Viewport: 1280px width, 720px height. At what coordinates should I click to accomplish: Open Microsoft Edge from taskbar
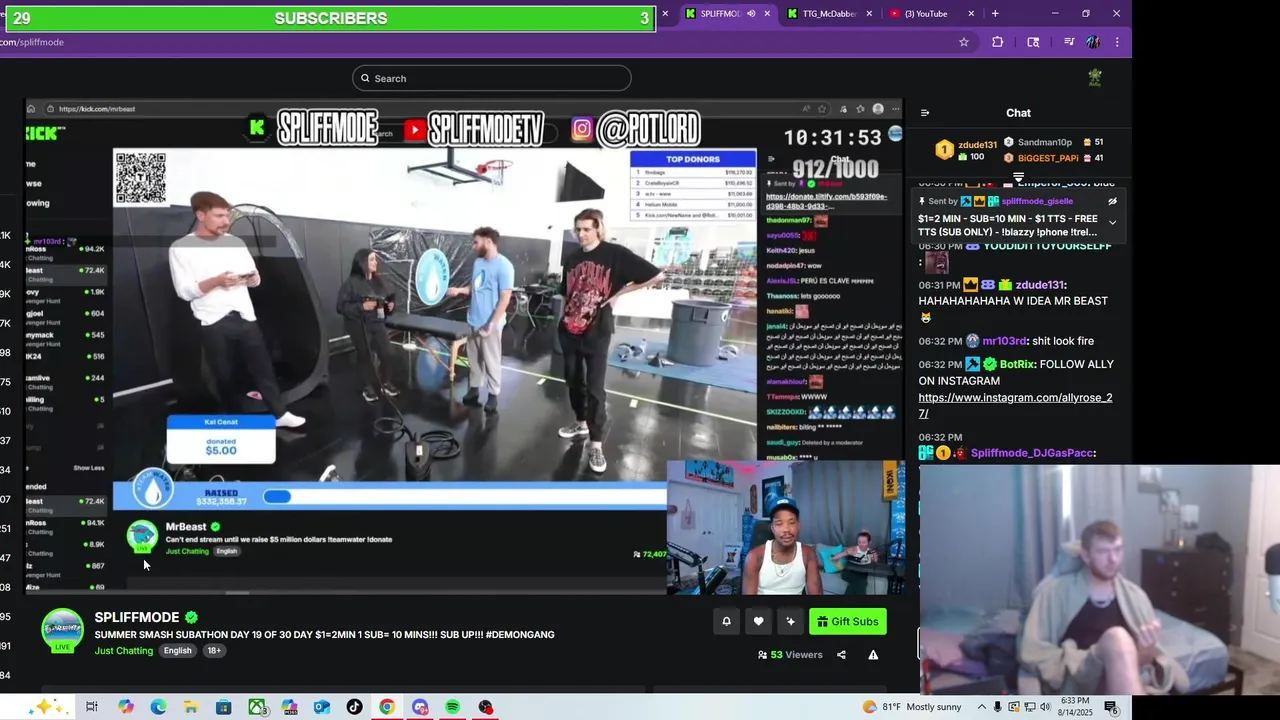tap(158, 707)
